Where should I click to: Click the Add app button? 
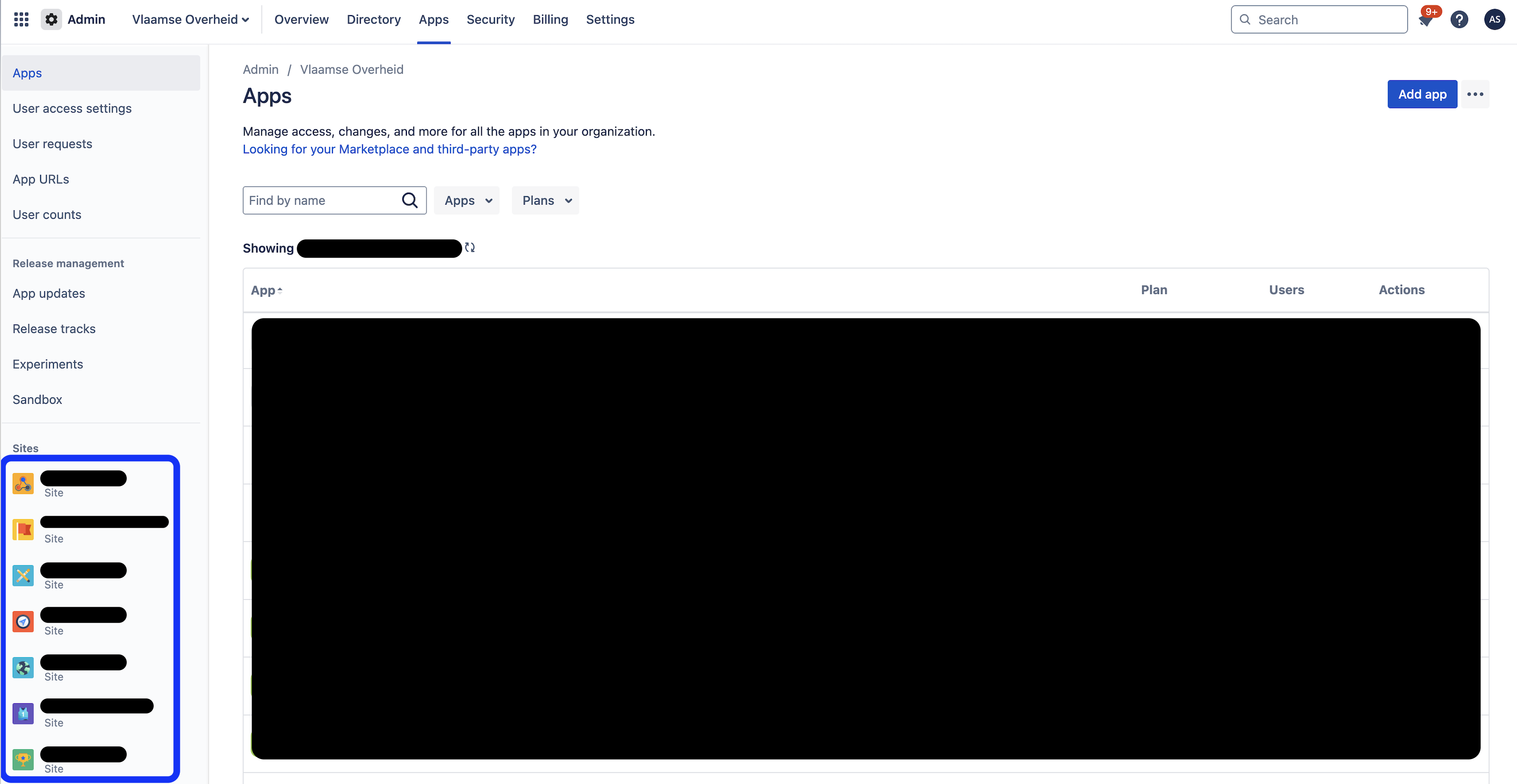point(1422,94)
